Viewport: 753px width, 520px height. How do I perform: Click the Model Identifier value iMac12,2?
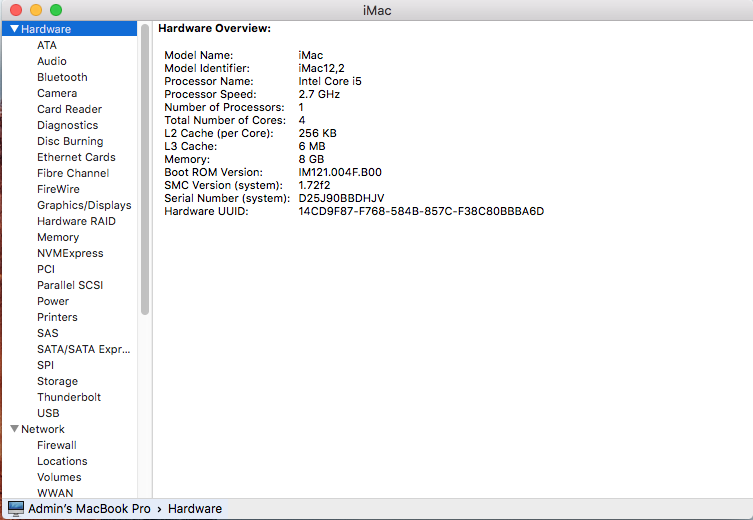coord(321,68)
